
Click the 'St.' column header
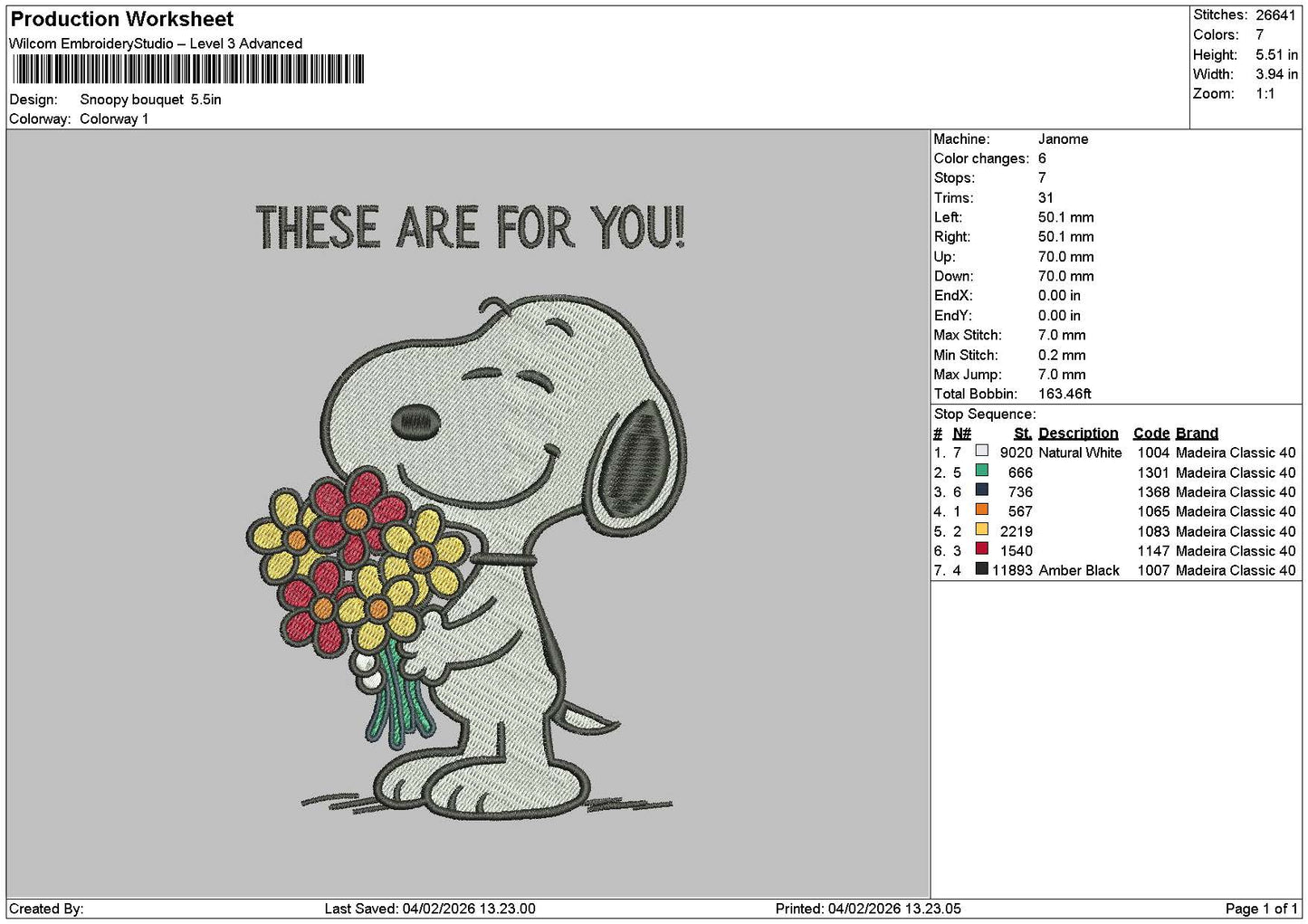pos(1023,433)
